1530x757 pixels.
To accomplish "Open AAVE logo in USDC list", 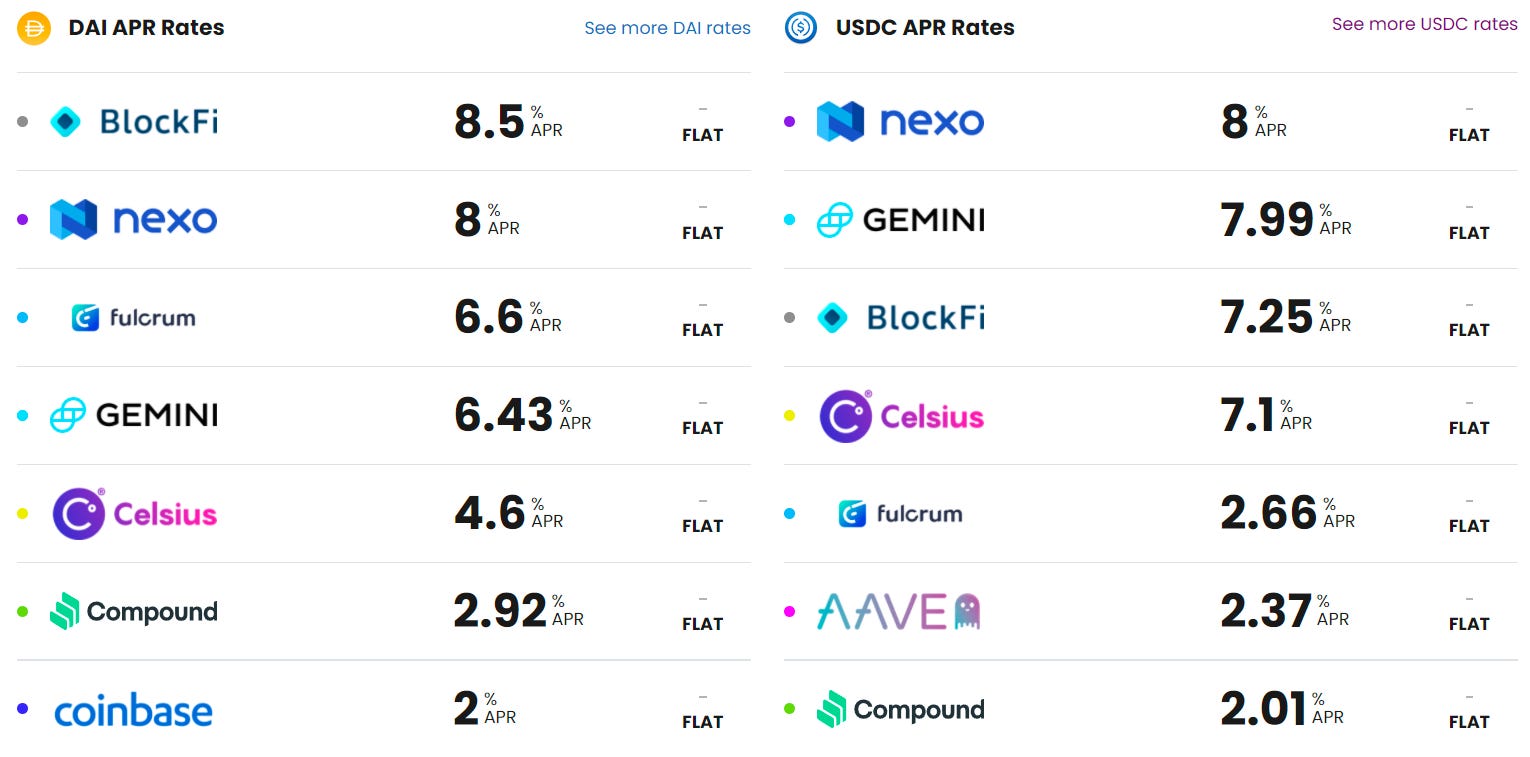I will [899, 611].
